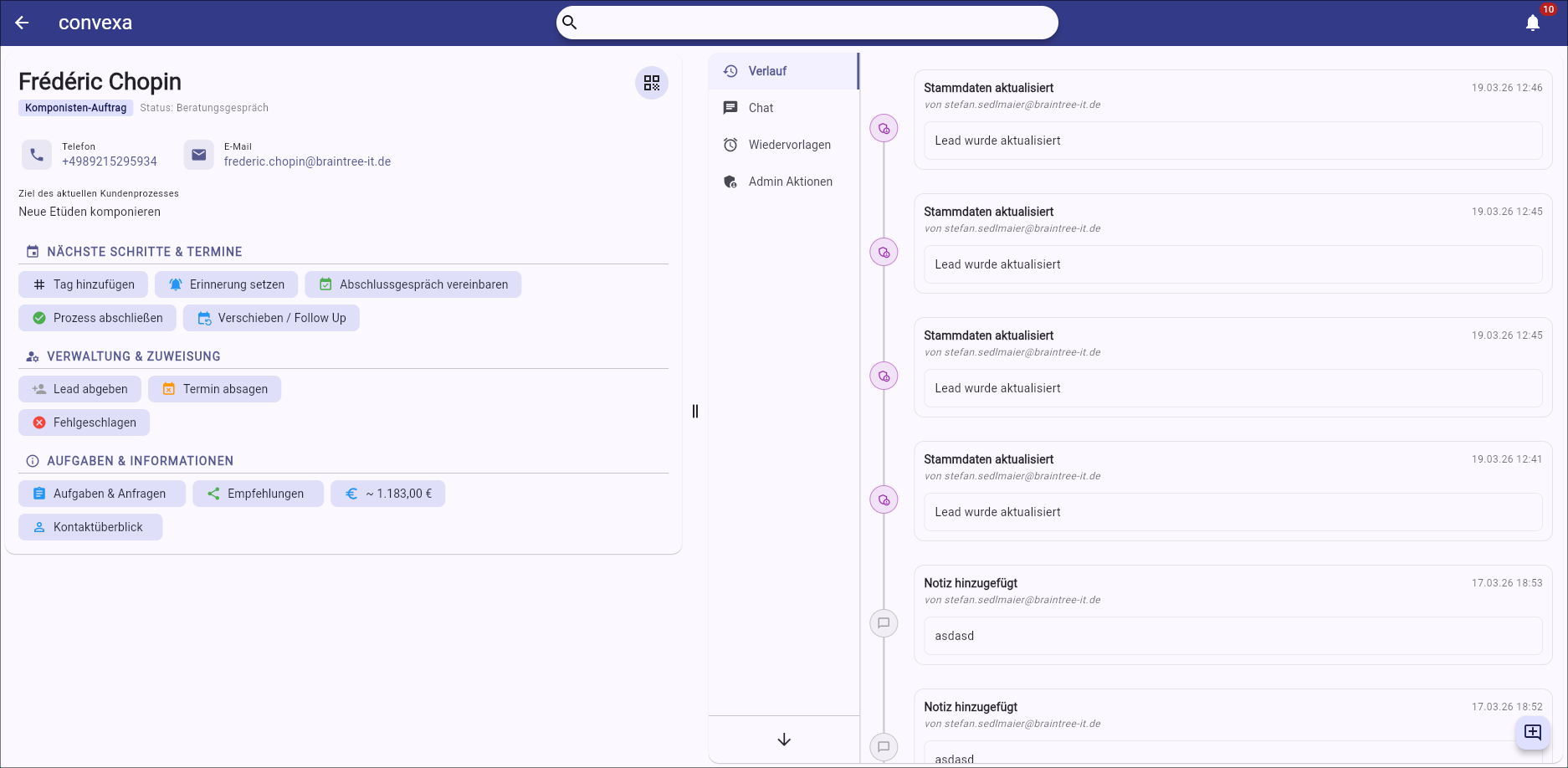1568x768 pixels.
Task: Click the notification bell icon
Action: point(1532,23)
